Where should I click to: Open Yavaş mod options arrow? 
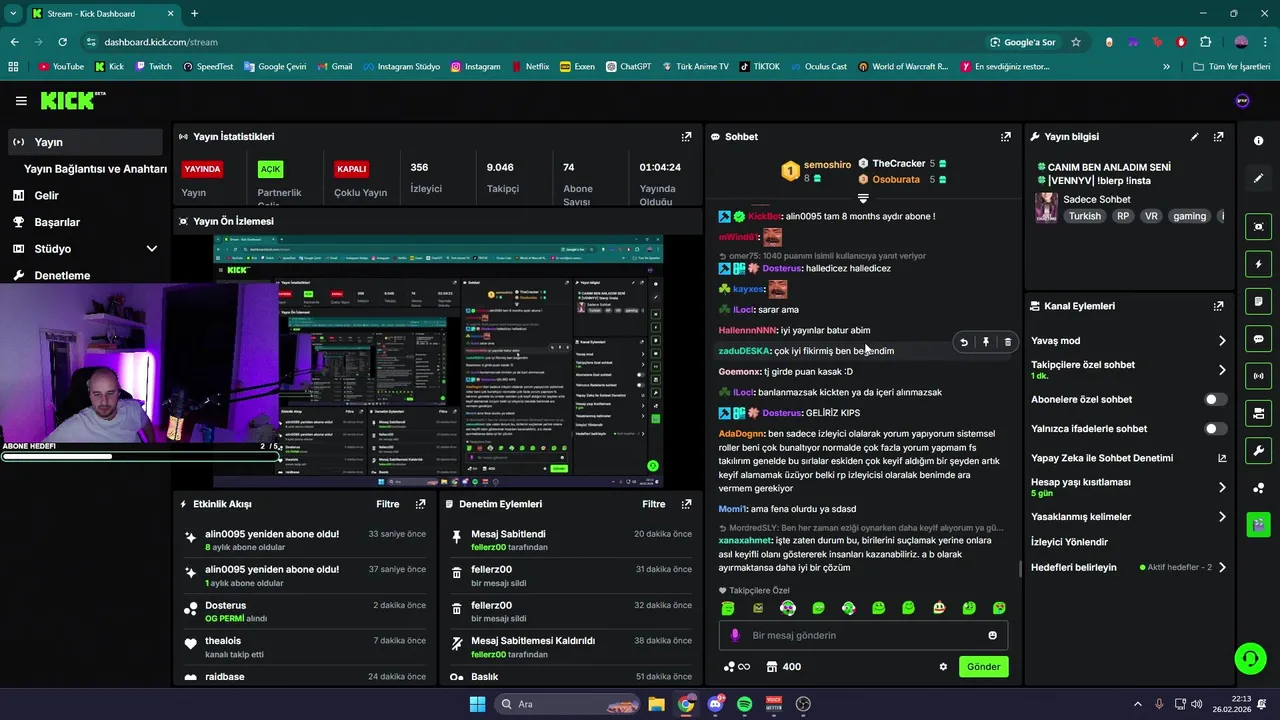point(1222,341)
